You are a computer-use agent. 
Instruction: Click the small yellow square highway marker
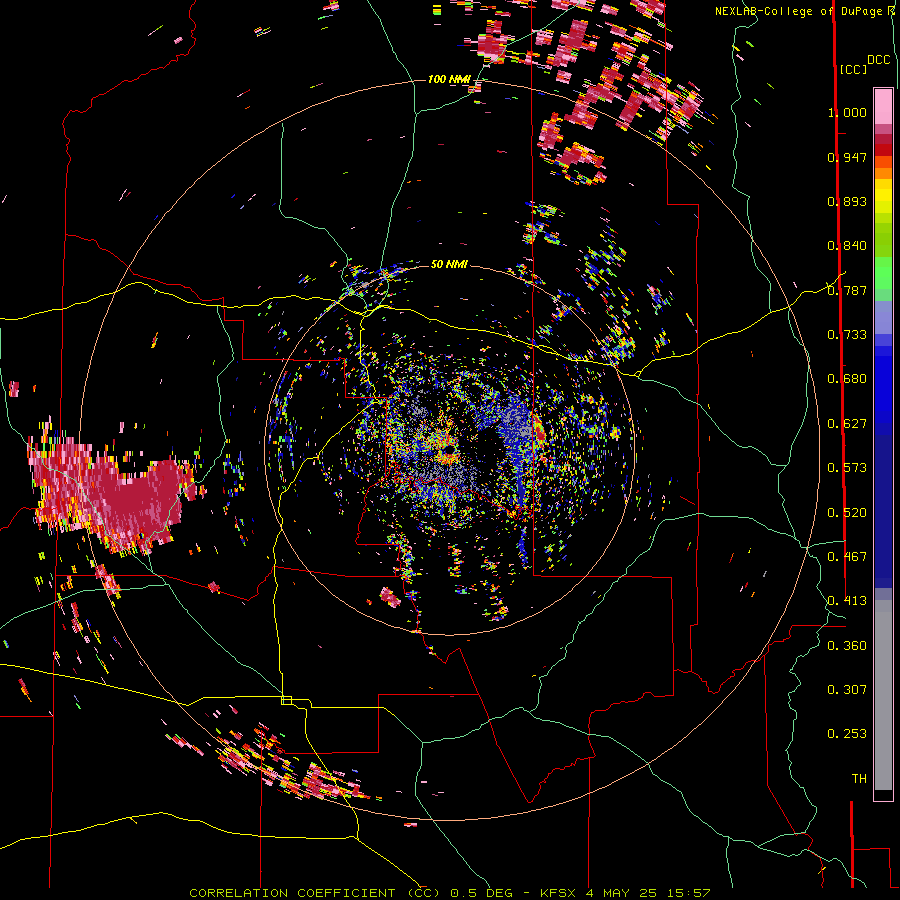[x=286, y=700]
